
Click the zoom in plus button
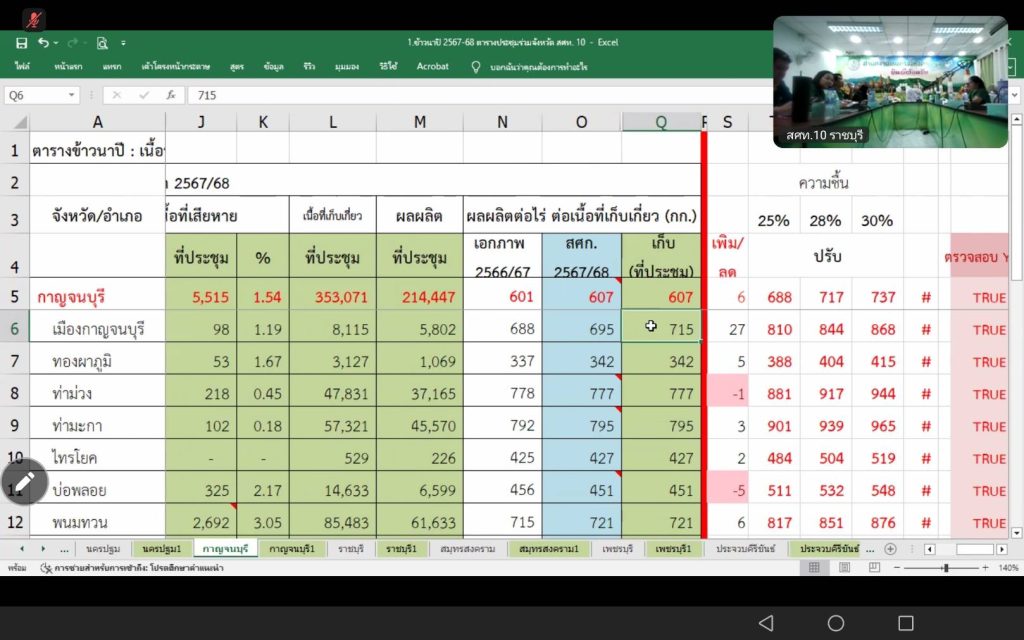986,568
